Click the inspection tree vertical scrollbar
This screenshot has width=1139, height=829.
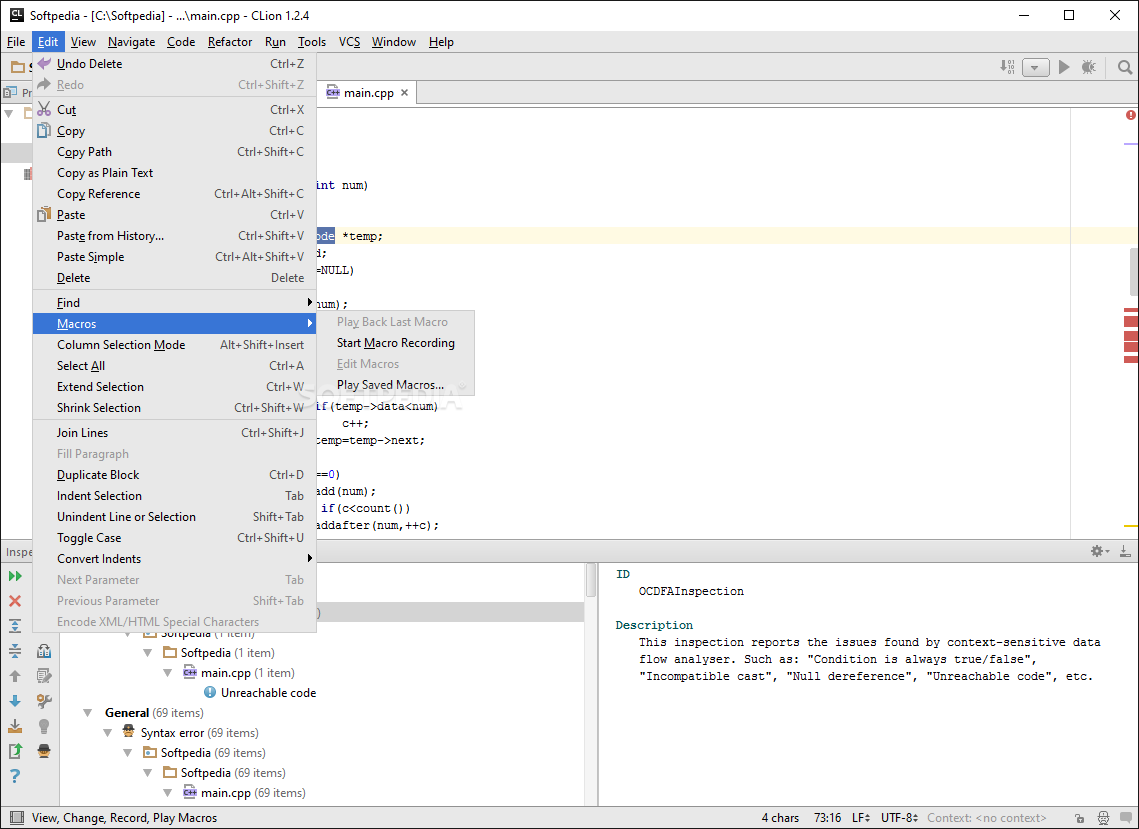click(x=591, y=581)
